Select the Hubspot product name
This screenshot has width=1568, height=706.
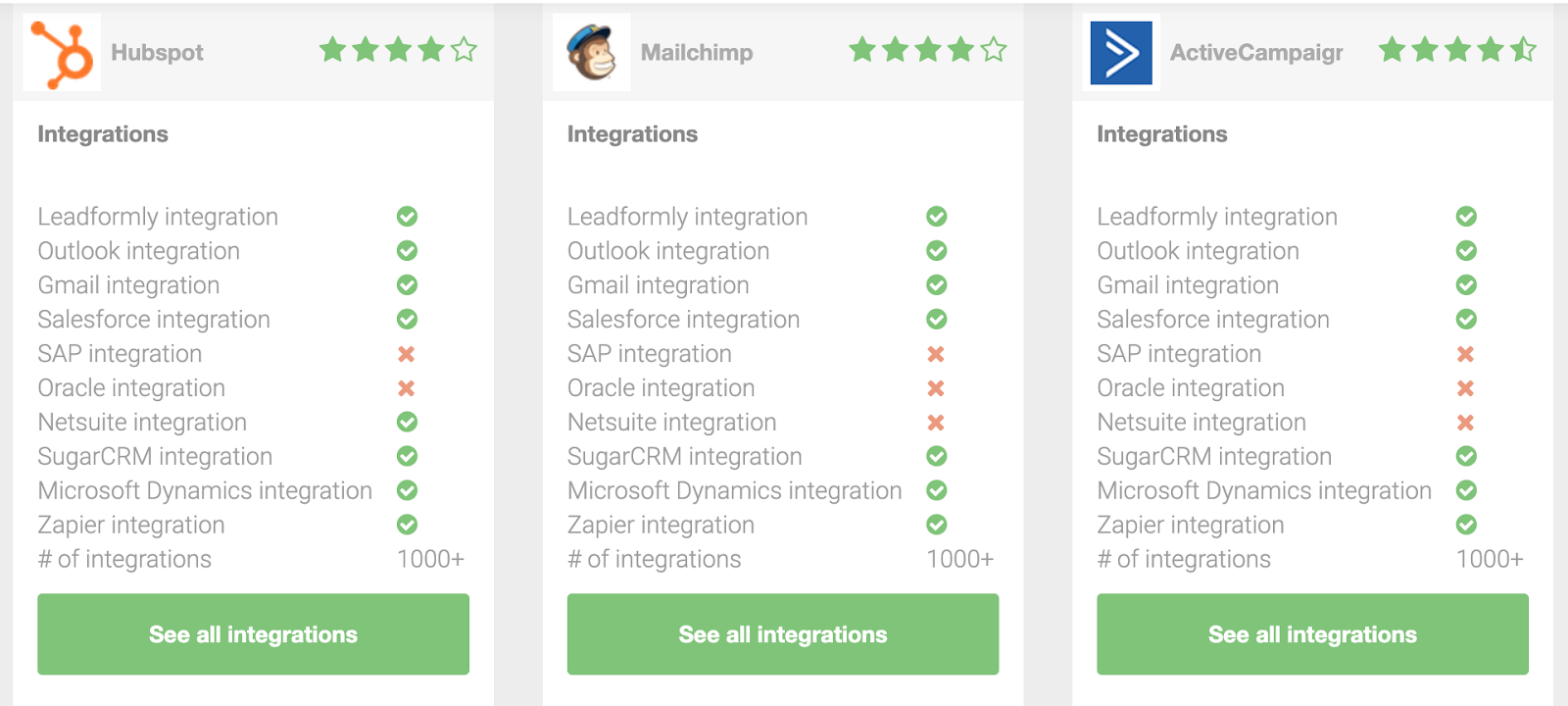click(157, 53)
